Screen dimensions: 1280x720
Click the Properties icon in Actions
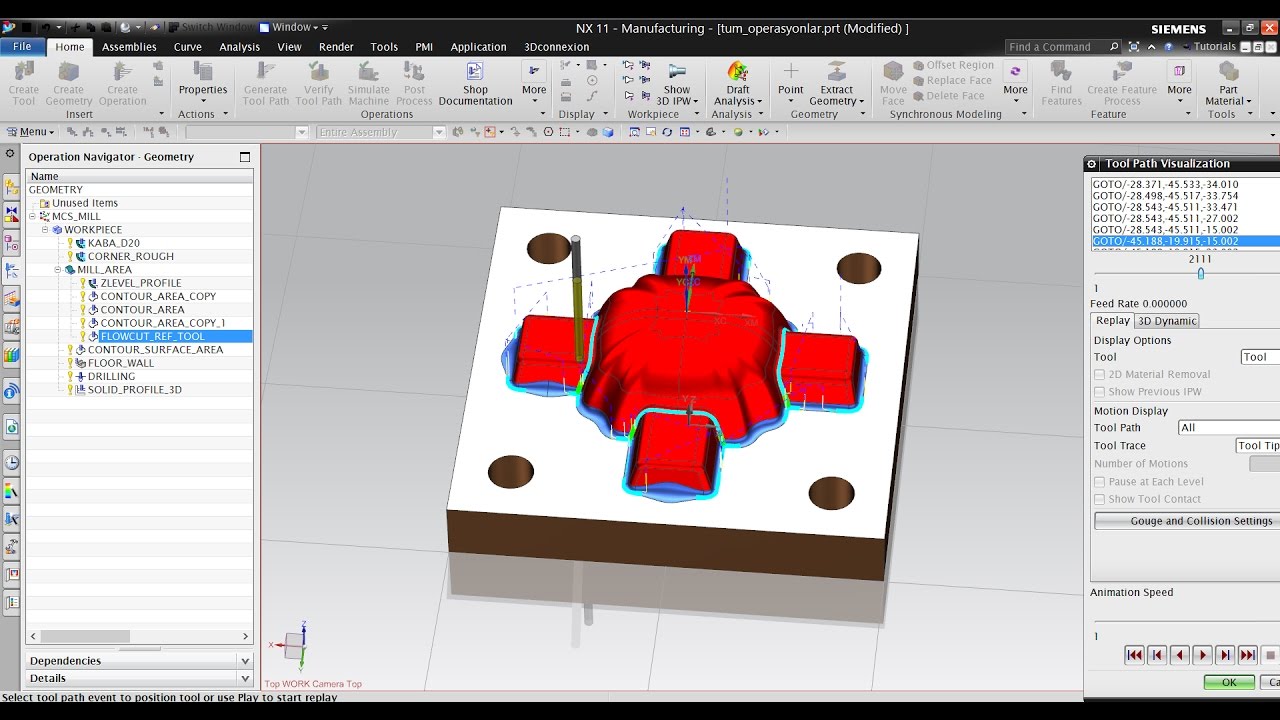pyautogui.click(x=203, y=72)
